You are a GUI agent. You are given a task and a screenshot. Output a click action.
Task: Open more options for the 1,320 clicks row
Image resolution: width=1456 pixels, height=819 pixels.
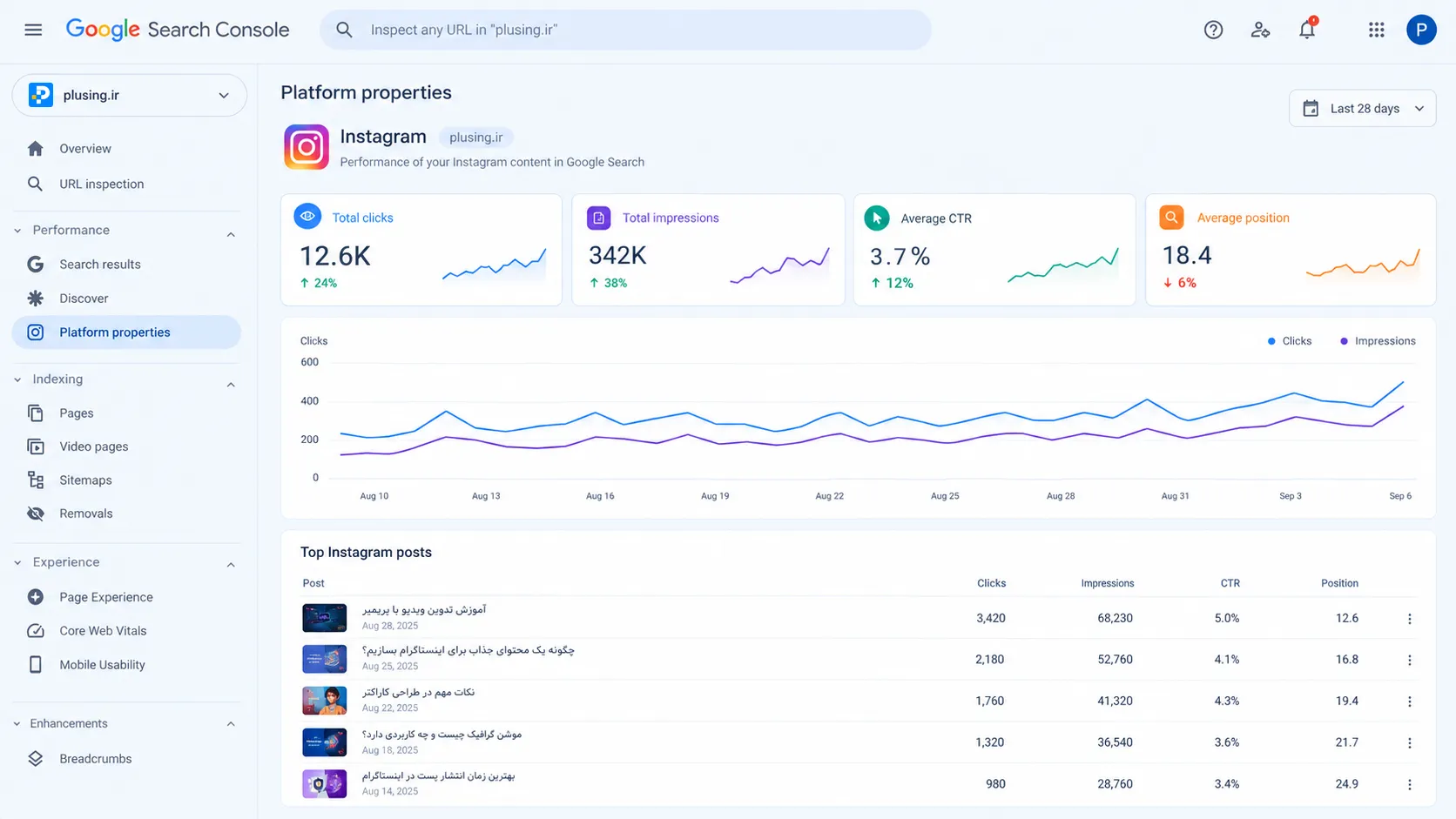[x=1409, y=742]
